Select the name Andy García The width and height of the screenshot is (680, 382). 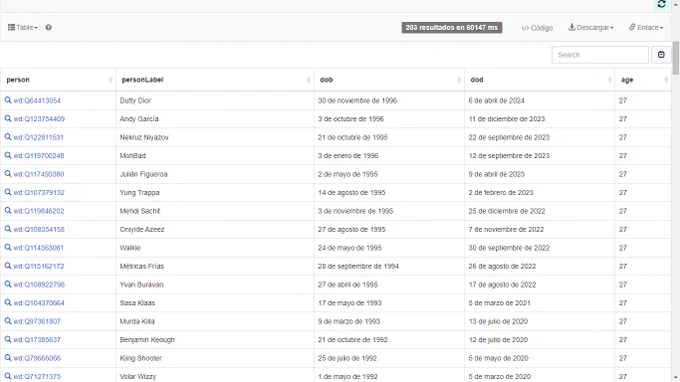coord(139,119)
